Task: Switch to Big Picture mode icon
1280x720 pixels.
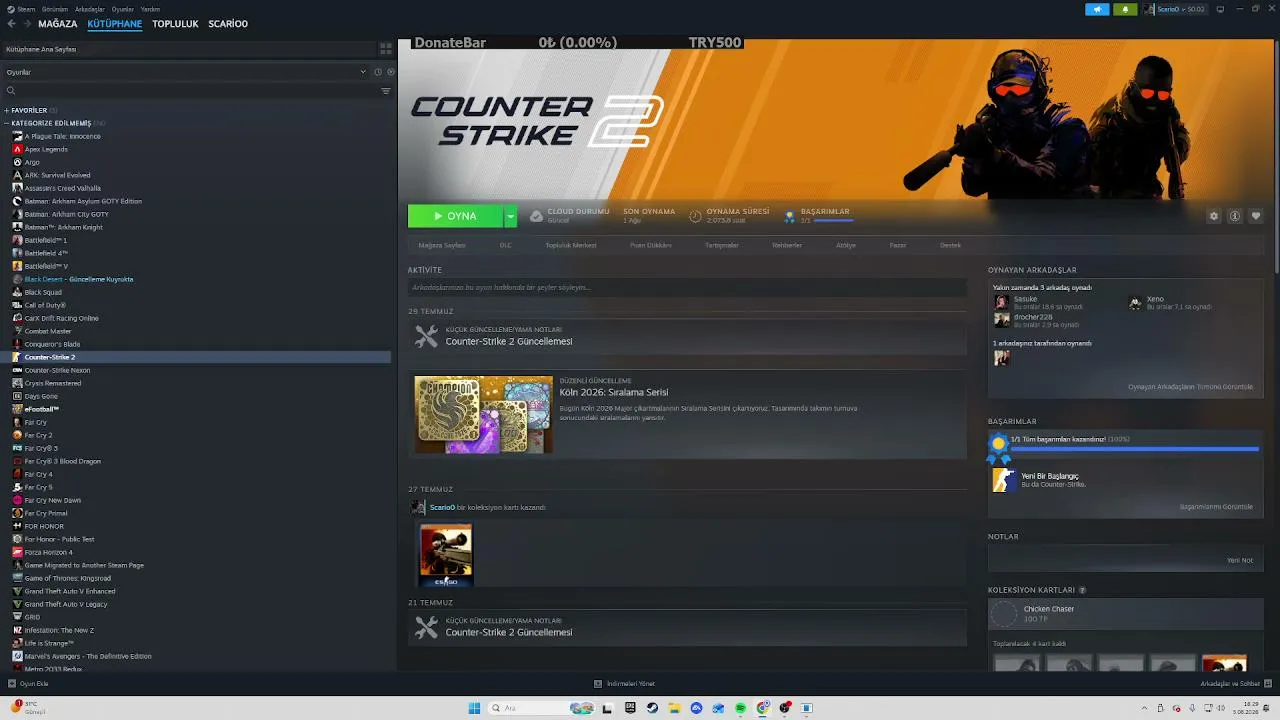Action: 1220,9
